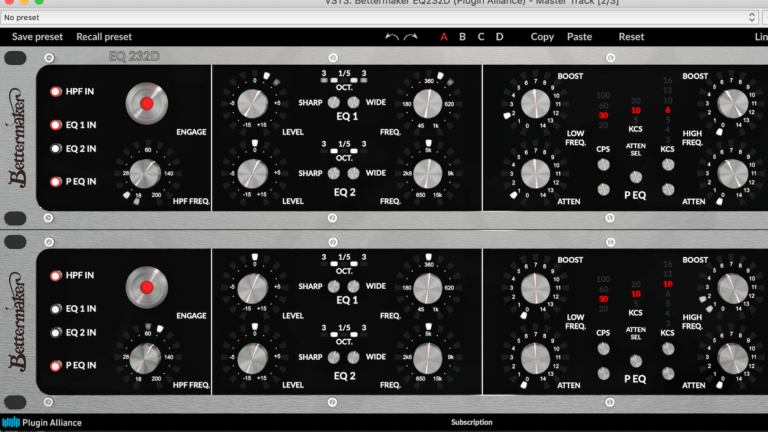Screen dimensions: 768x432
Task: Click bottom unit EQ 1 FREQ knob
Action: tap(428, 288)
